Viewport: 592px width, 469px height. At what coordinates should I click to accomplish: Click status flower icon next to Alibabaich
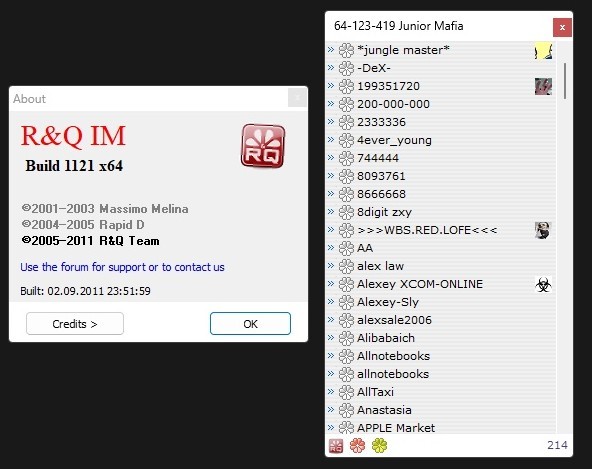coord(346,338)
